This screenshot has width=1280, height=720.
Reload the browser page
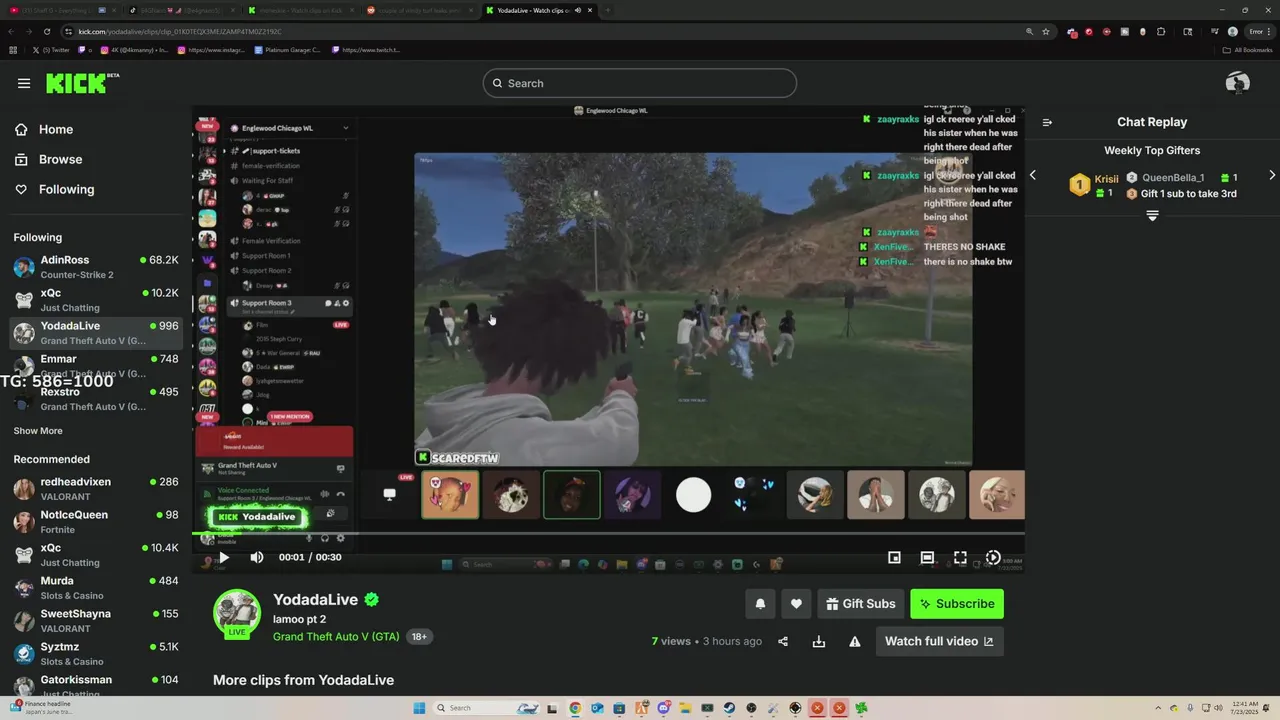tap(46, 31)
